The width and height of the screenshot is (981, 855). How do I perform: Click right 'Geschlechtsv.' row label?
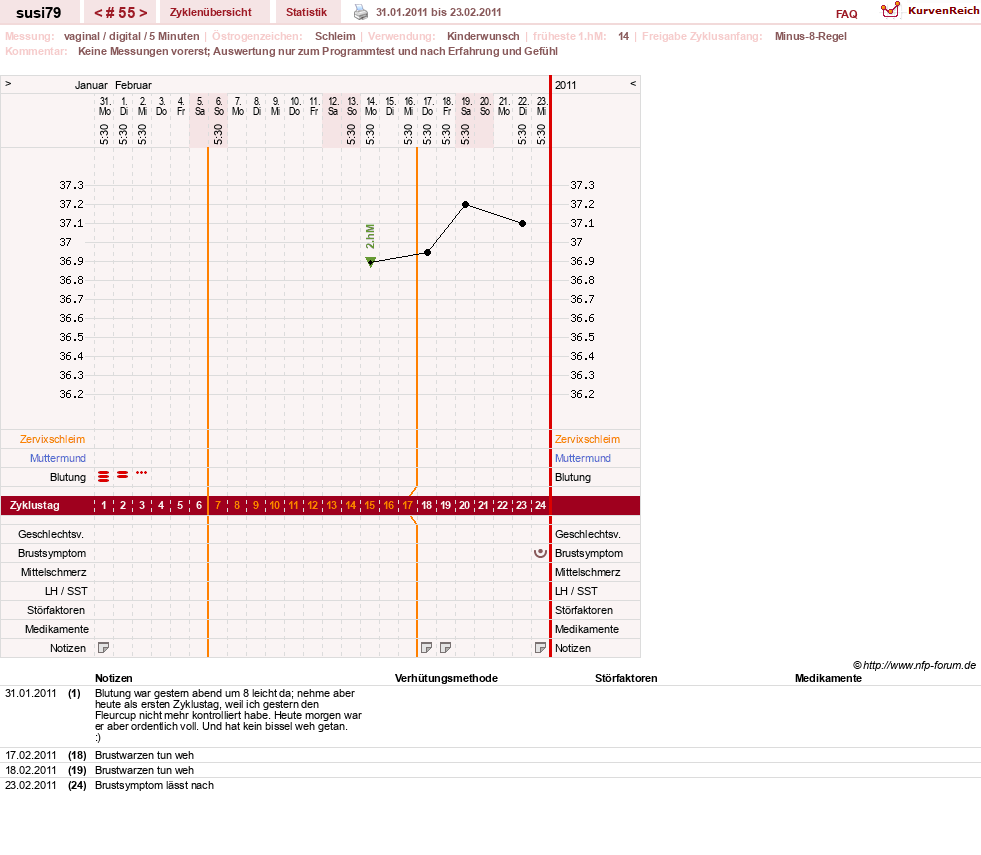tap(588, 534)
